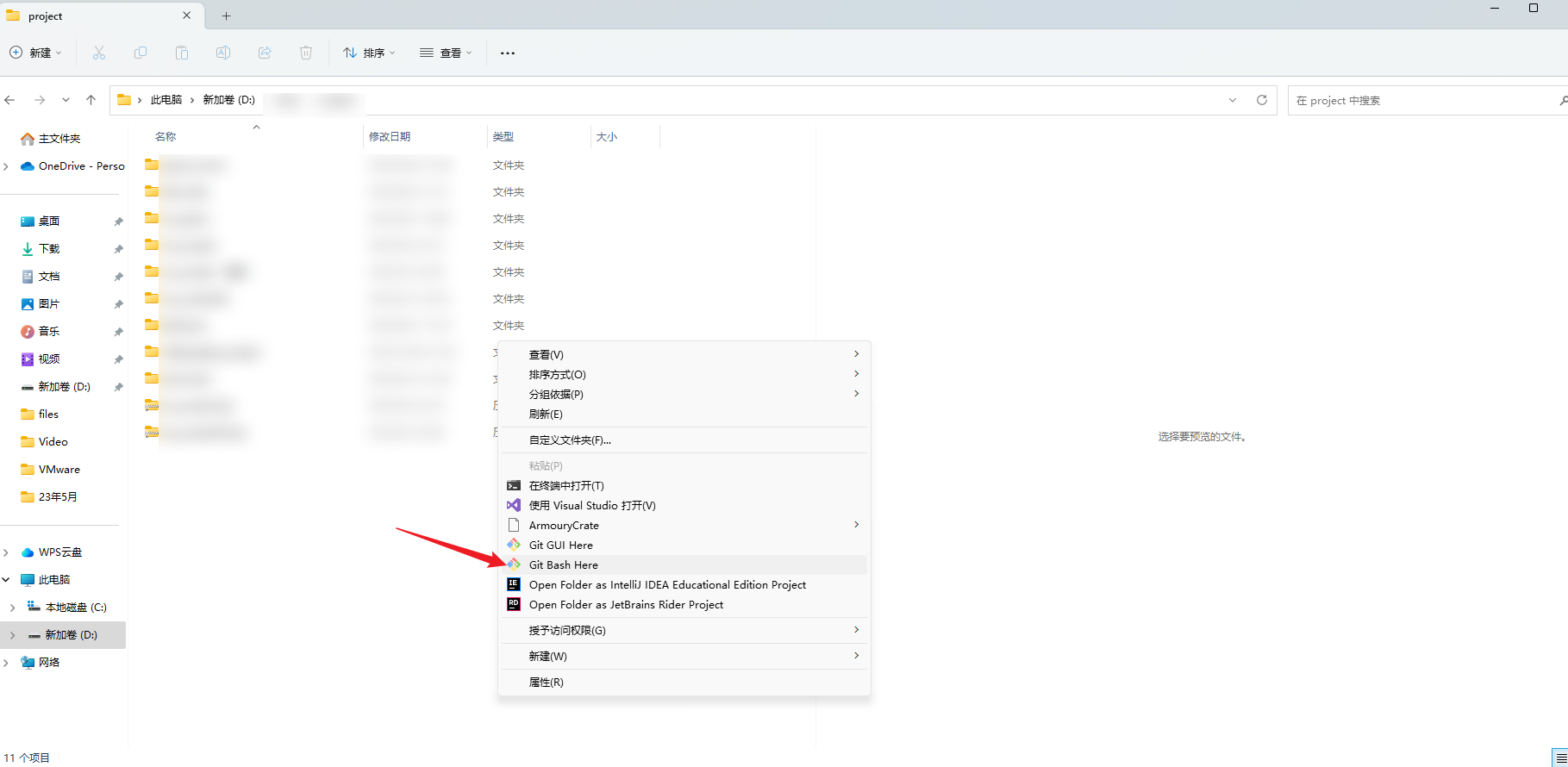Collapse the 此电脑 tree node

tap(7, 580)
